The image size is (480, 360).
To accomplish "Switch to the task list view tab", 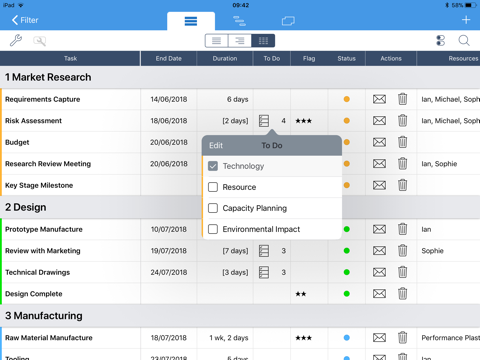I will [191, 21].
